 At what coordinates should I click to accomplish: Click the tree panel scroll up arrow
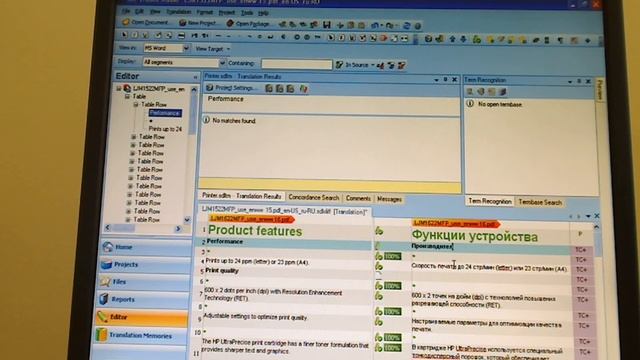pos(194,89)
